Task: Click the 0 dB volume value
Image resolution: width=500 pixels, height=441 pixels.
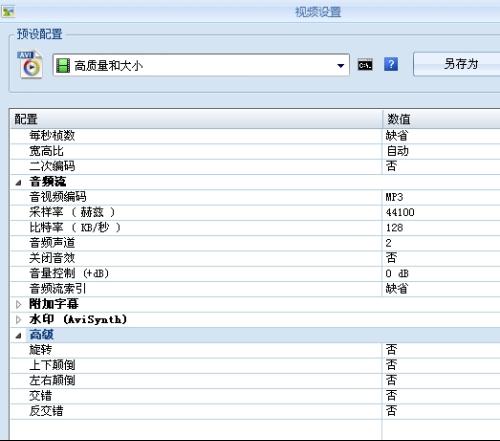Action: tap(397, 274)
